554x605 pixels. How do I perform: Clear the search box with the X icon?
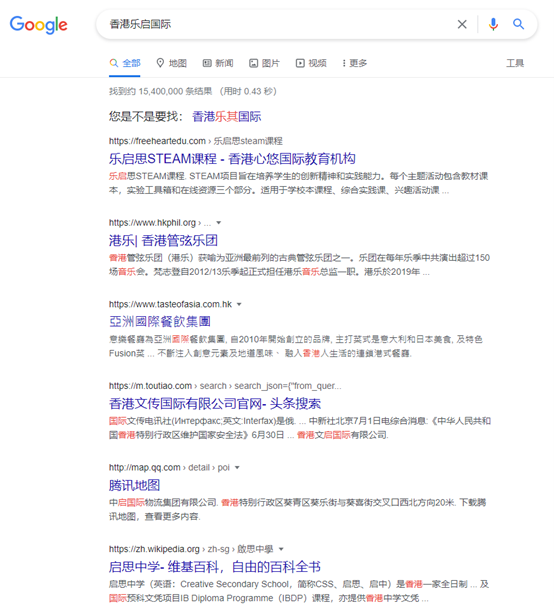tap(462, 24)
